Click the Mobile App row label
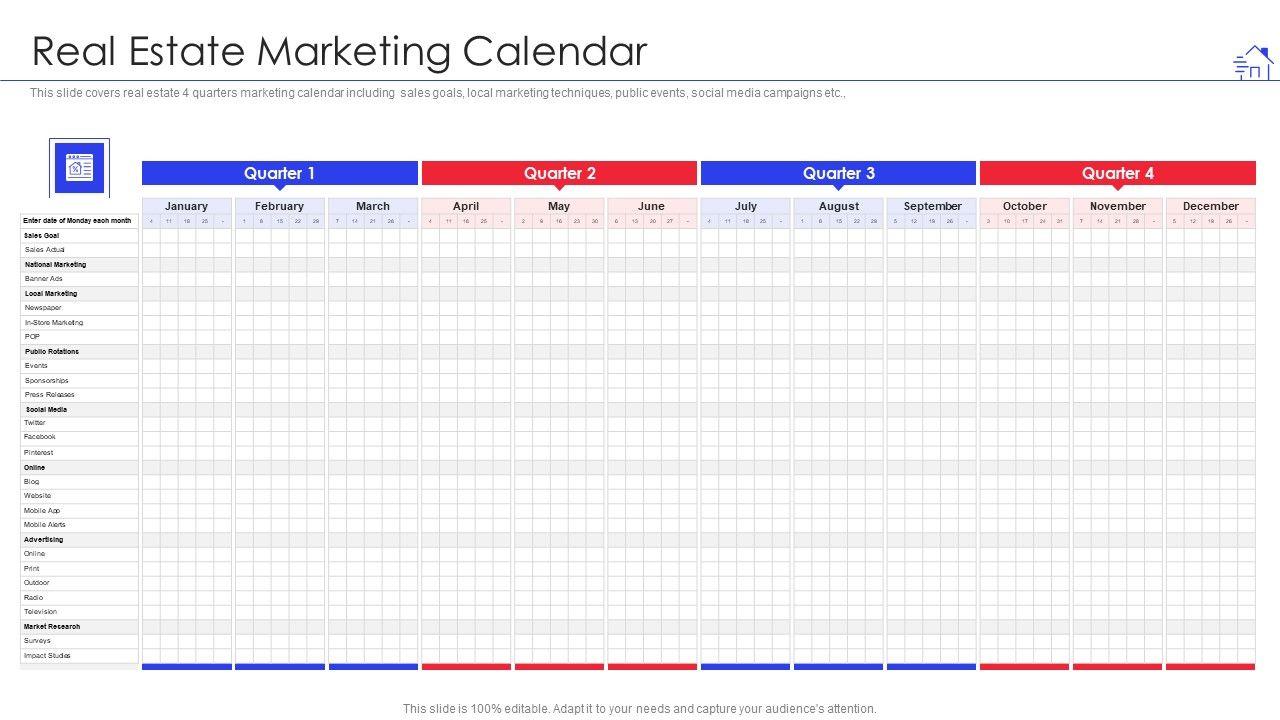1280x720 pixels. click(42, 511)
